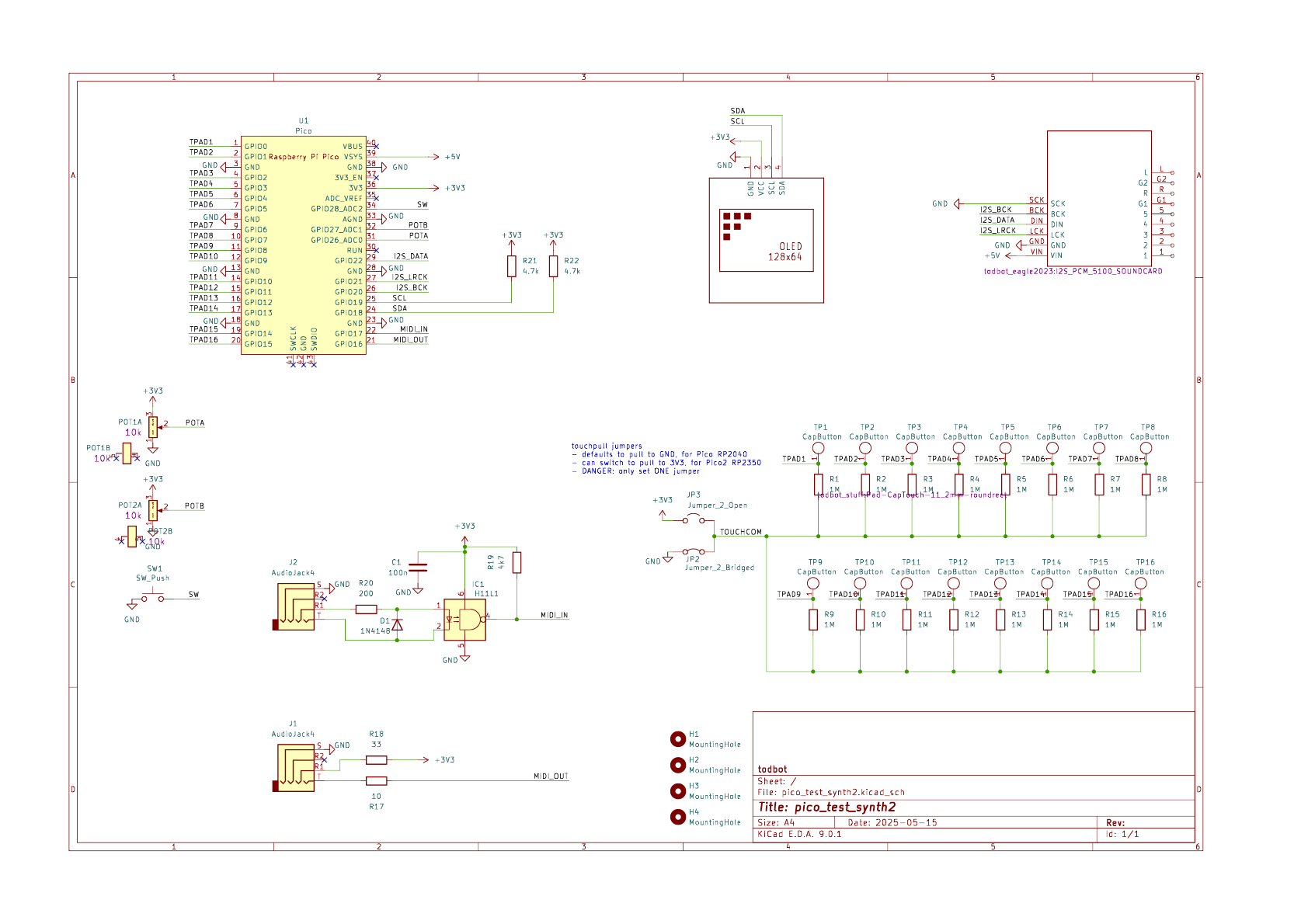Select the R22 4.7k pull-up resistor

(553, 266)
